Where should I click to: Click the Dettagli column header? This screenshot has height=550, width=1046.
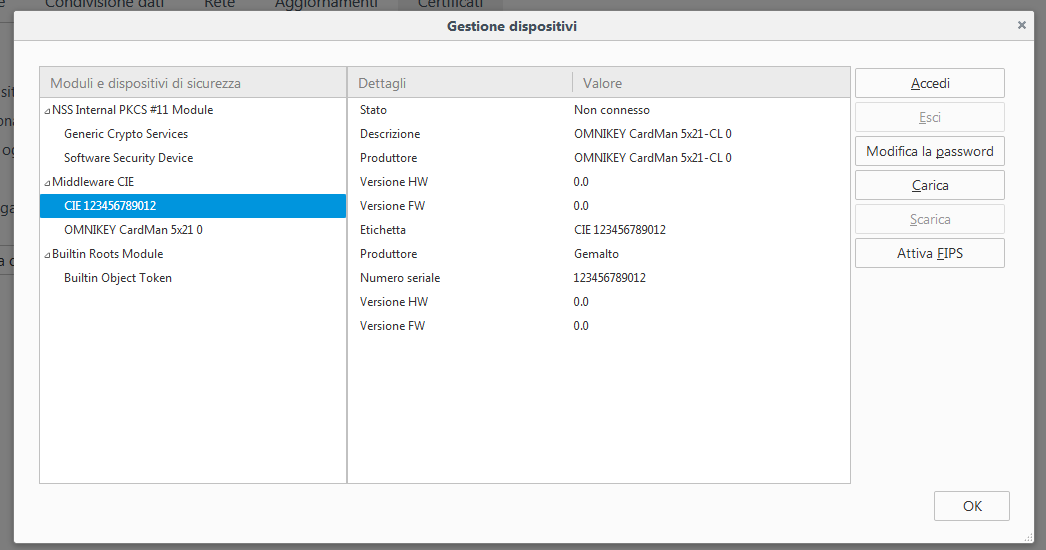(x=460, y=83)
